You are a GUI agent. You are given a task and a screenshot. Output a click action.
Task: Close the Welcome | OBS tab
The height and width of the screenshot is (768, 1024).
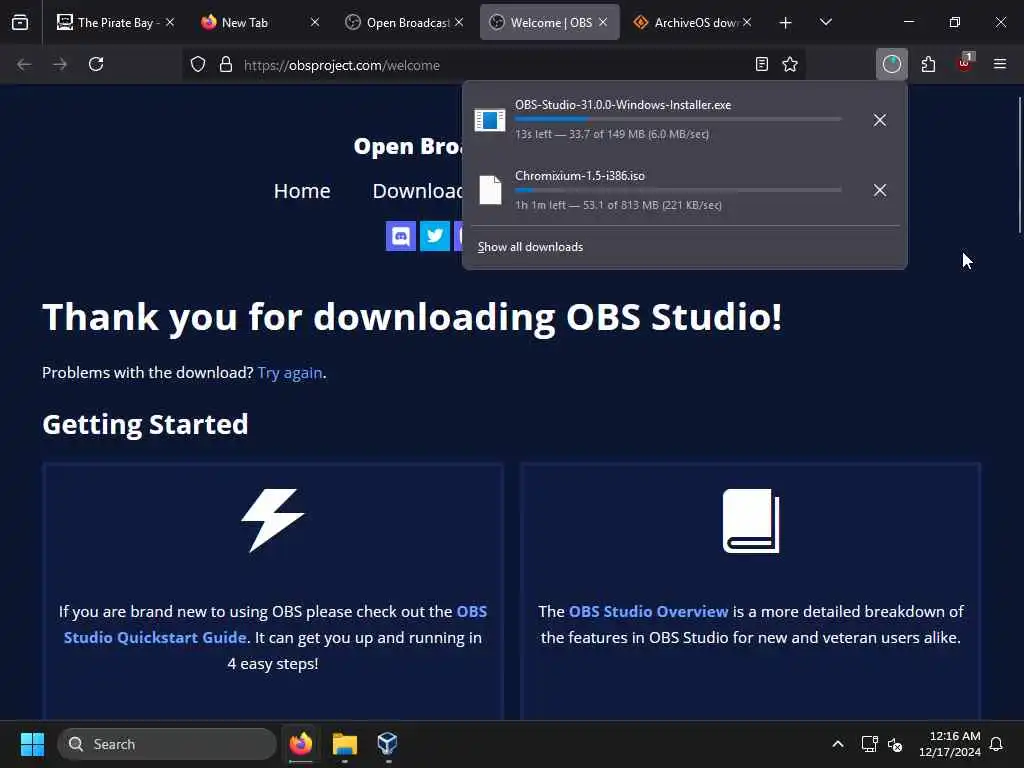[x=603, y=22]
